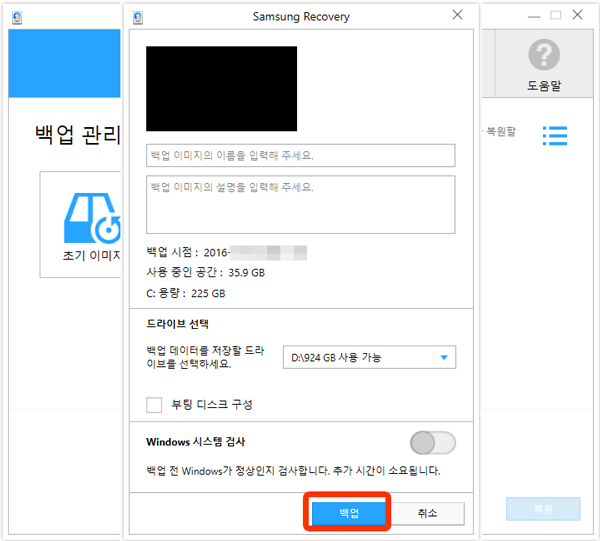Enable the 부팅 디스크 구성 checkbox
This screenshot has width=600, height=541.
(x=154, y=405)
